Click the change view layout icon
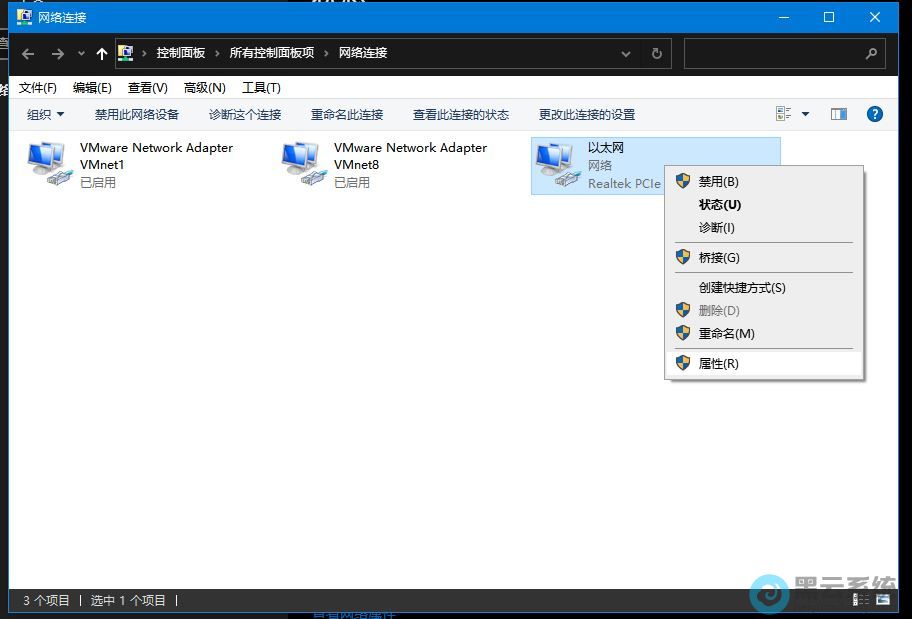Viewport: 912px width, 619px height. click(784, 114)
